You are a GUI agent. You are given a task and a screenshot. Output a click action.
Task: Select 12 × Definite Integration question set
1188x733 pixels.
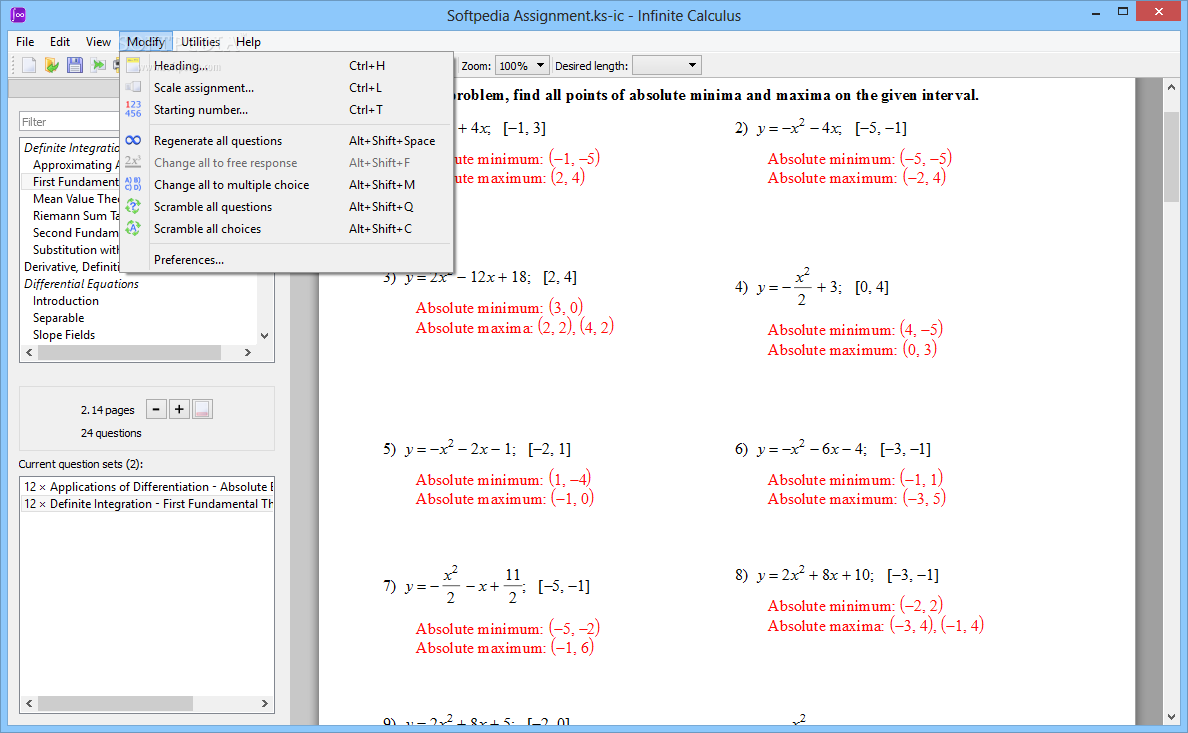coord(148,504)
